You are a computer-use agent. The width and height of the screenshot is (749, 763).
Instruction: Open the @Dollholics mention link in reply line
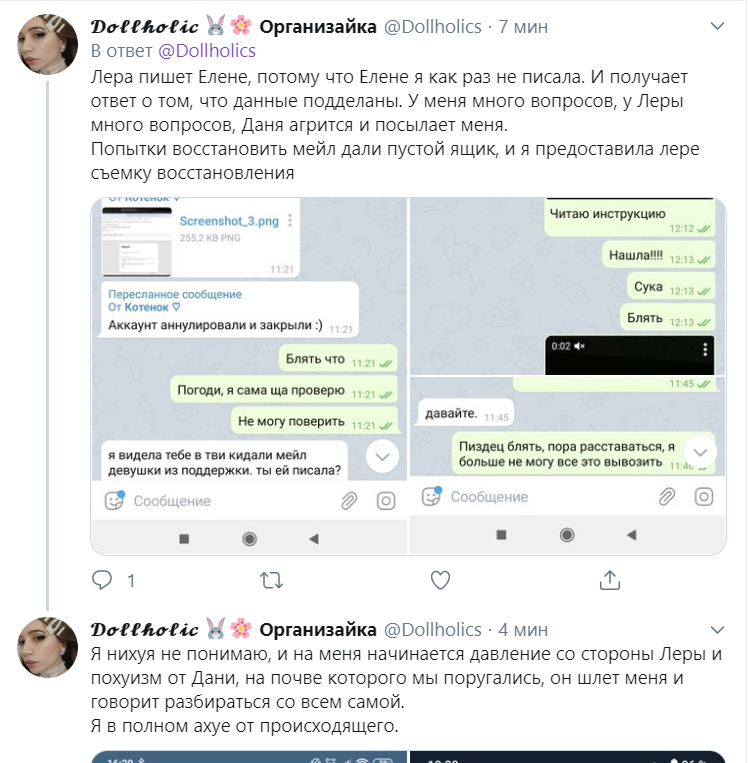pyautogui.click(x=207, y=51)
